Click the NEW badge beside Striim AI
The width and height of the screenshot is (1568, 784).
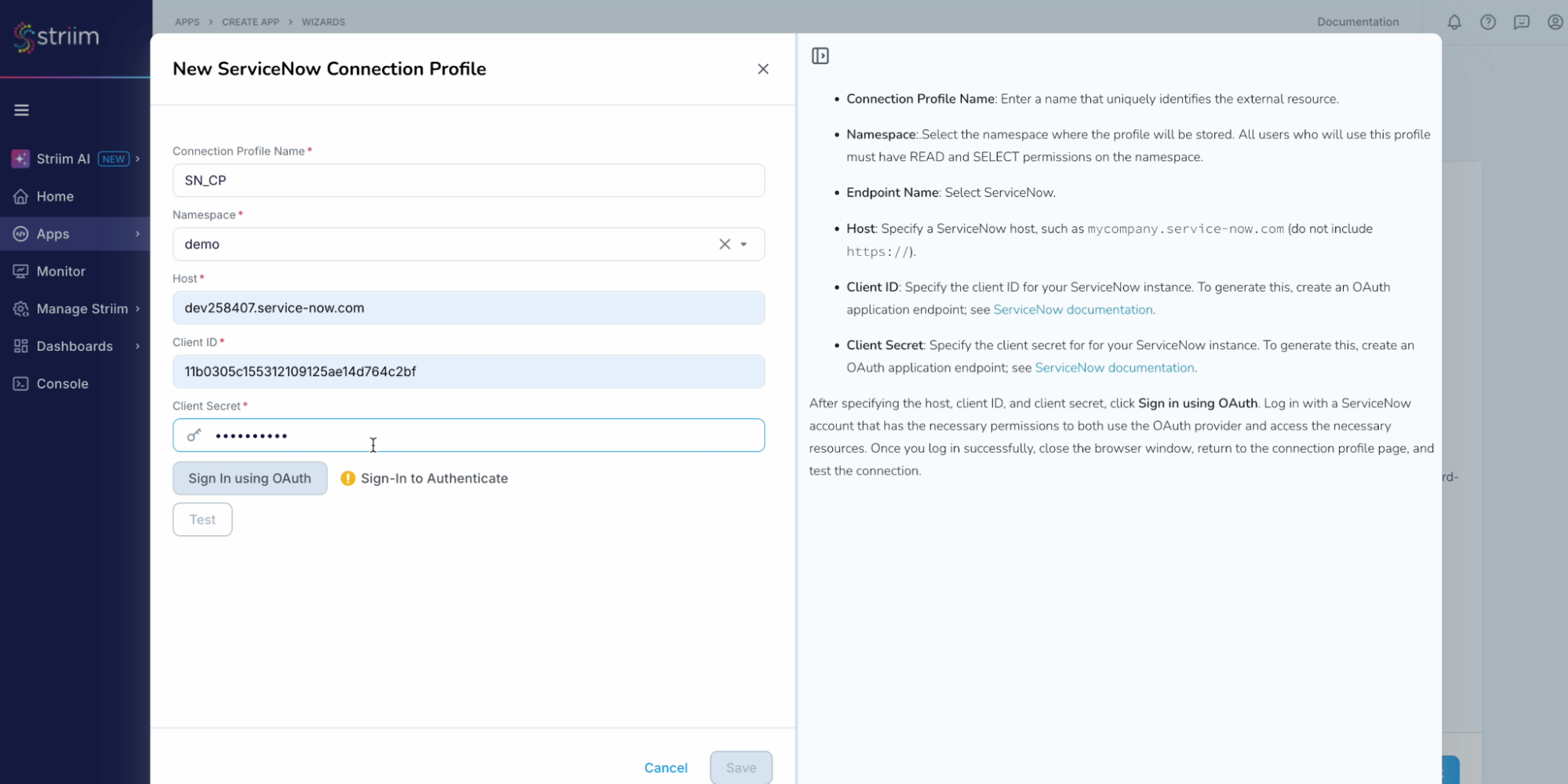(x=114, y=159)
